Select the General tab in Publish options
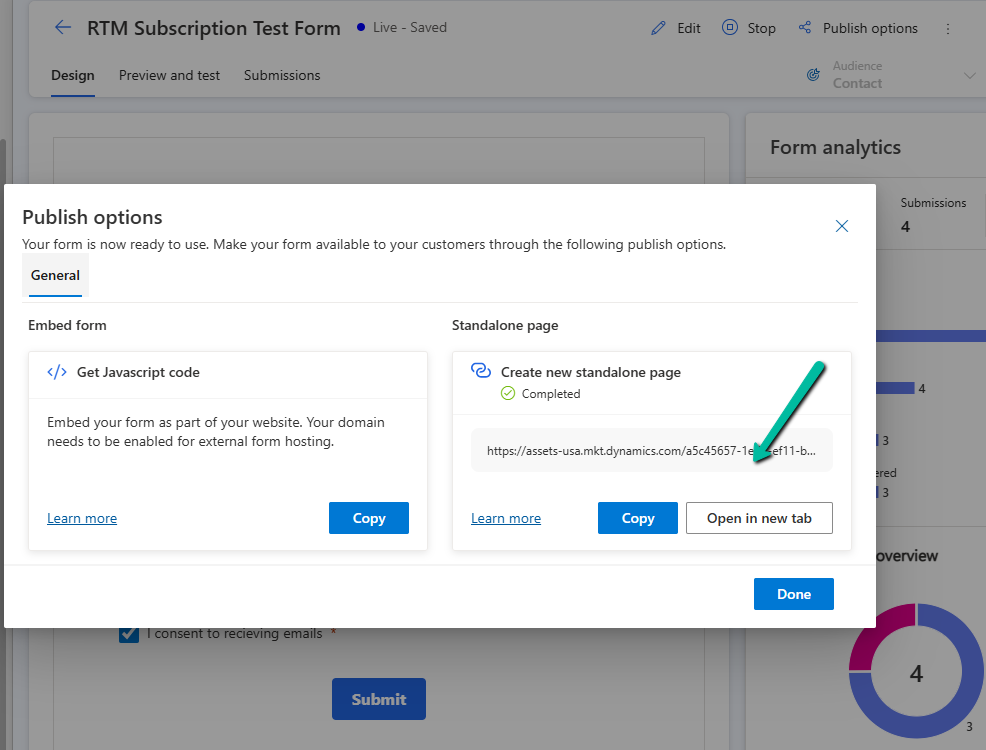The width and height of the screenshot is (986, 750). click(x=55, y=275)
